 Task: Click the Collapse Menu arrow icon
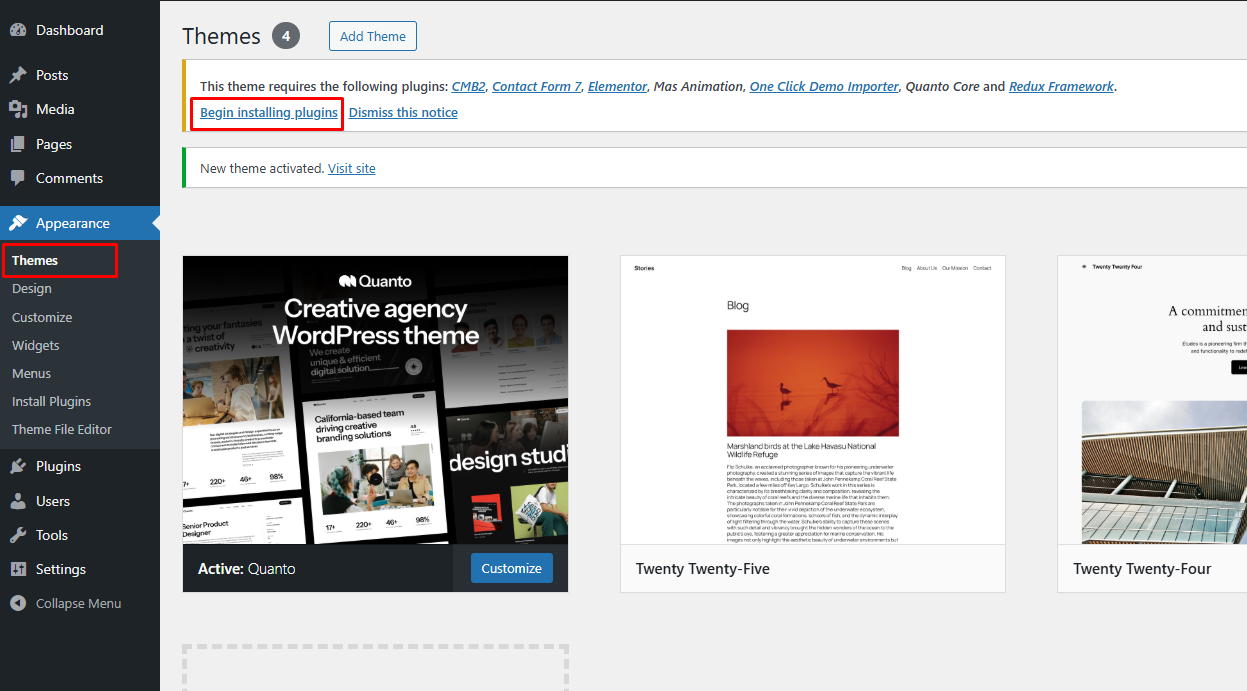18,603
